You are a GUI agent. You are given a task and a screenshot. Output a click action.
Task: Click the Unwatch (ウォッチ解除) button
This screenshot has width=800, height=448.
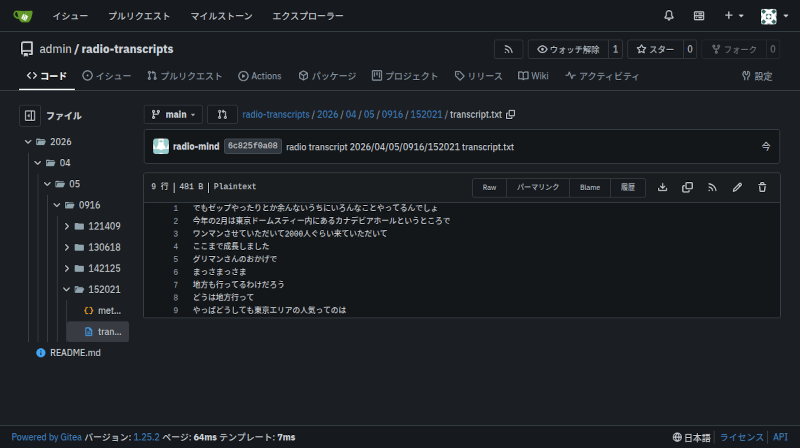[566, 49]
